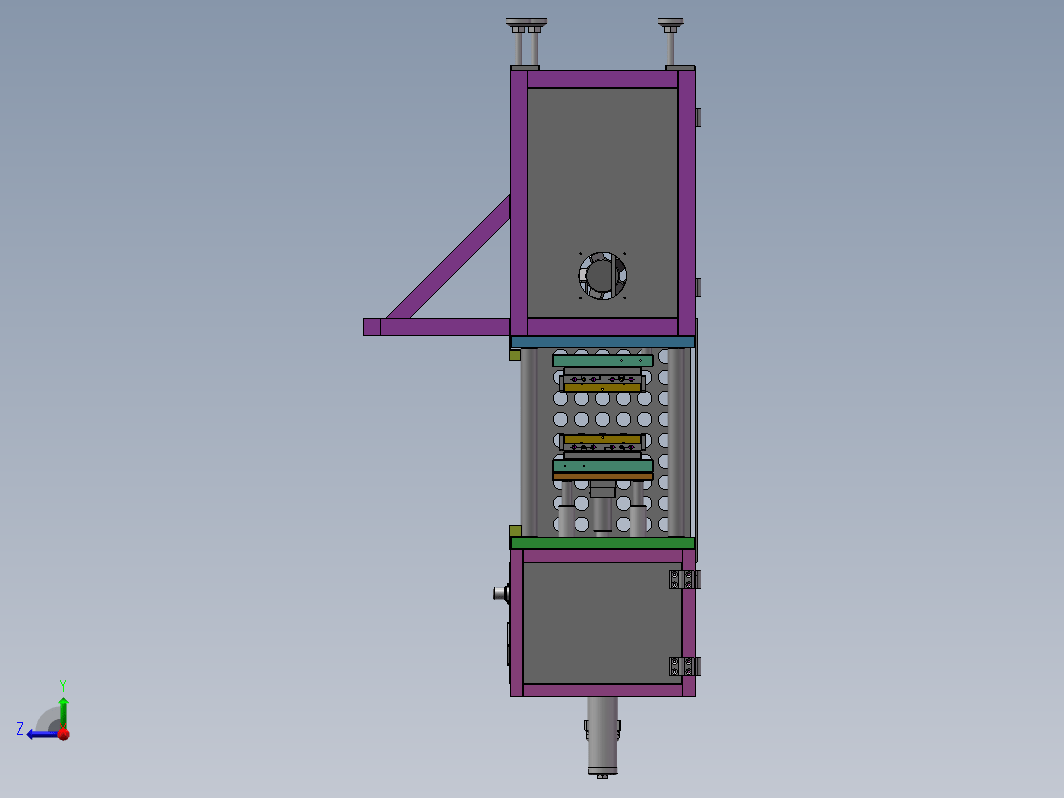Select the green base plate above lower cabinet
1064x798 pixels.
point(603,543)
